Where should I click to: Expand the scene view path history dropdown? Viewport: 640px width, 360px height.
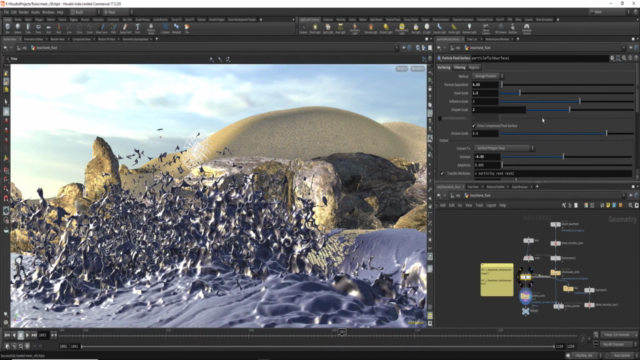click(x=396, y=48)
